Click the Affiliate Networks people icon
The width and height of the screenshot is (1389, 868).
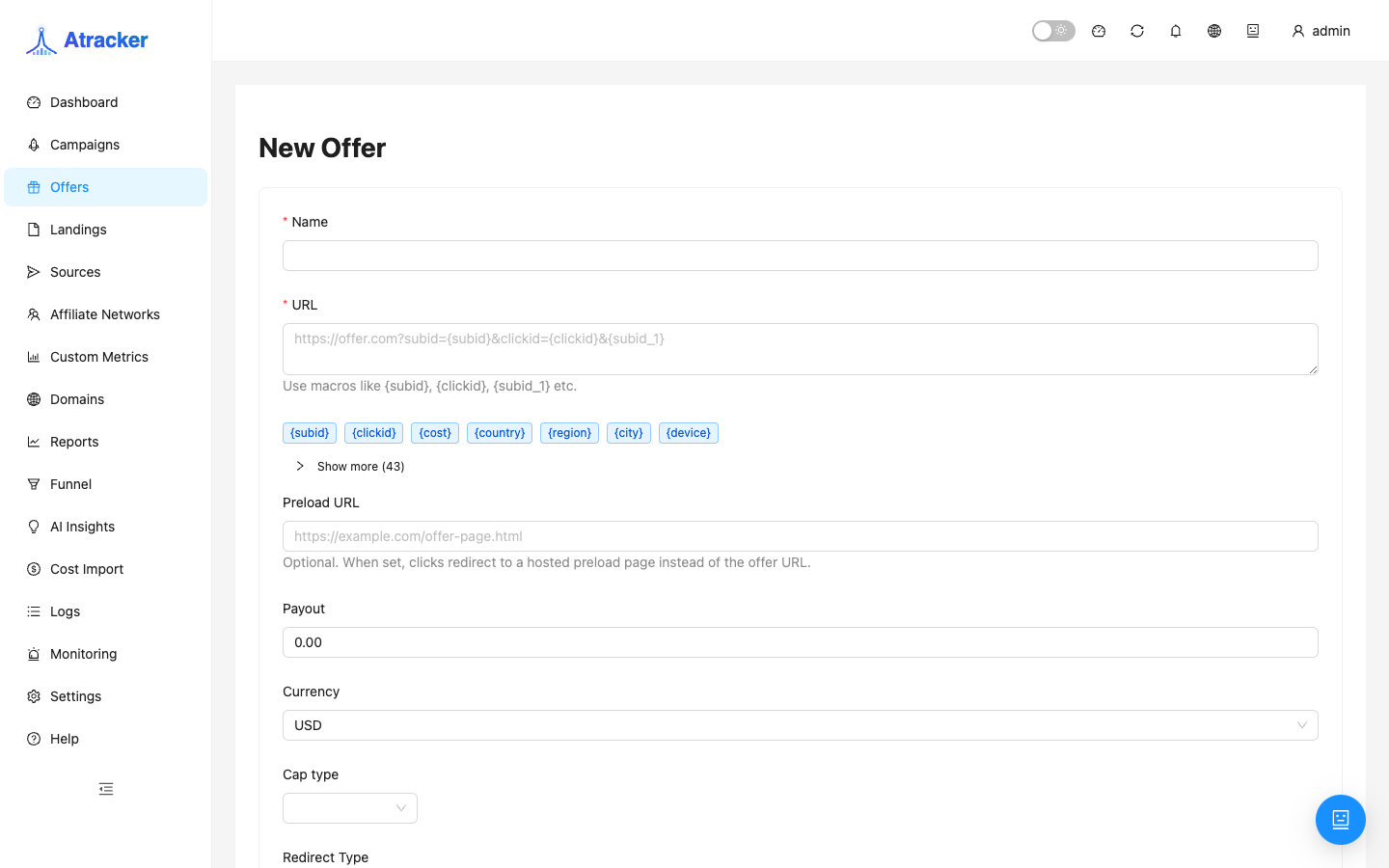[x=34, y=314]
